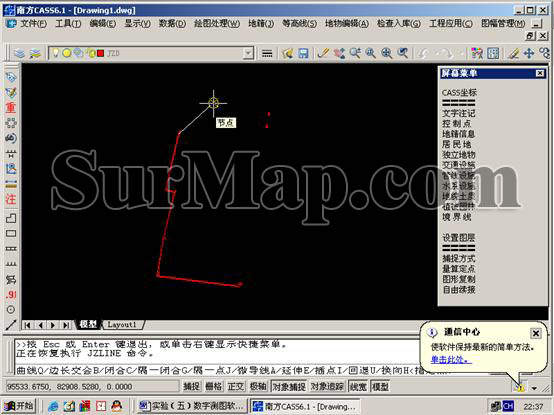Toggle 对象捕捉 object snap in status bar
The height and width of the screenshot is (415, 554).
289,387
